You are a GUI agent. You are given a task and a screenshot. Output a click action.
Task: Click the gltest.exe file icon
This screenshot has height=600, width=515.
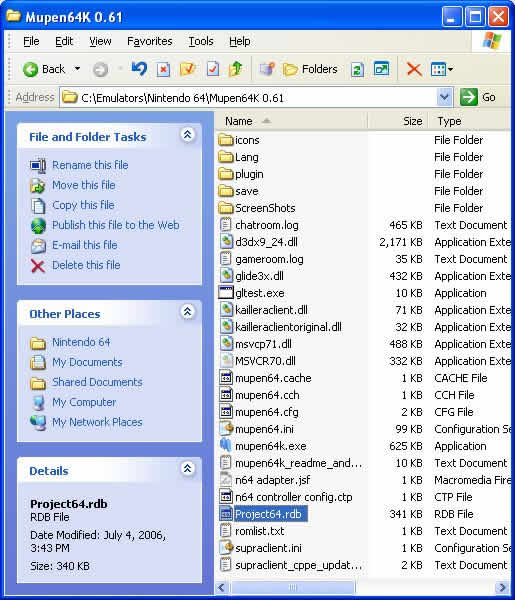coord(226,293)
